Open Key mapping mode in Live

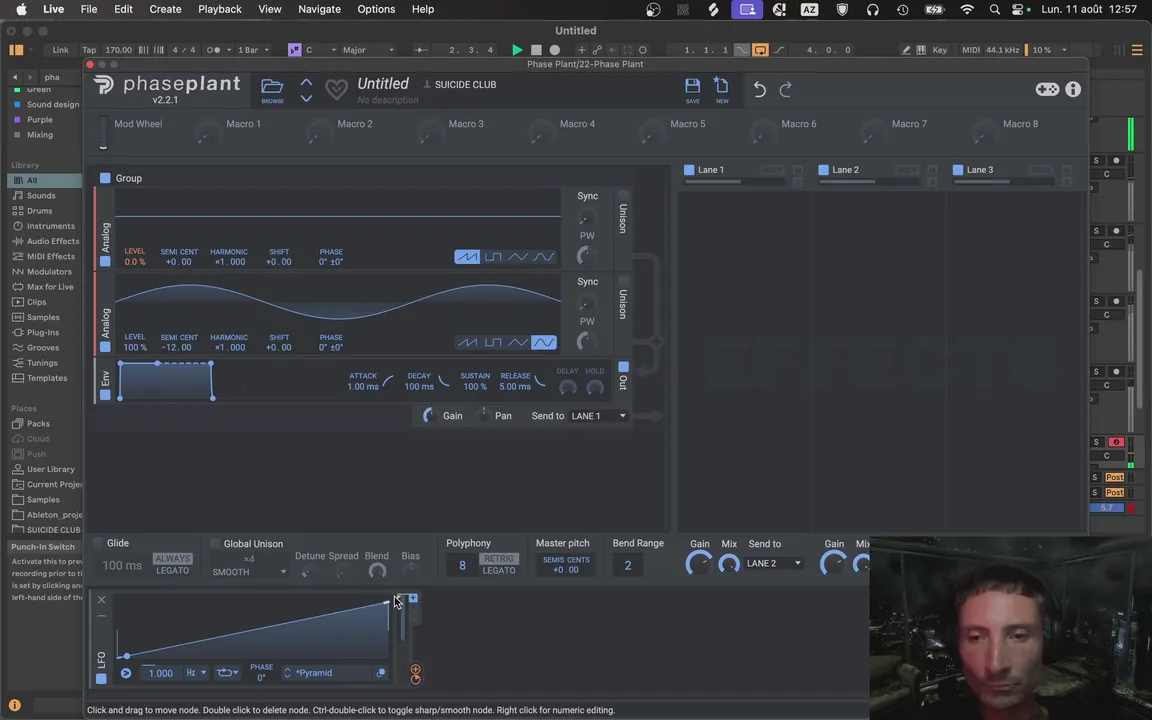coord(940,50)
